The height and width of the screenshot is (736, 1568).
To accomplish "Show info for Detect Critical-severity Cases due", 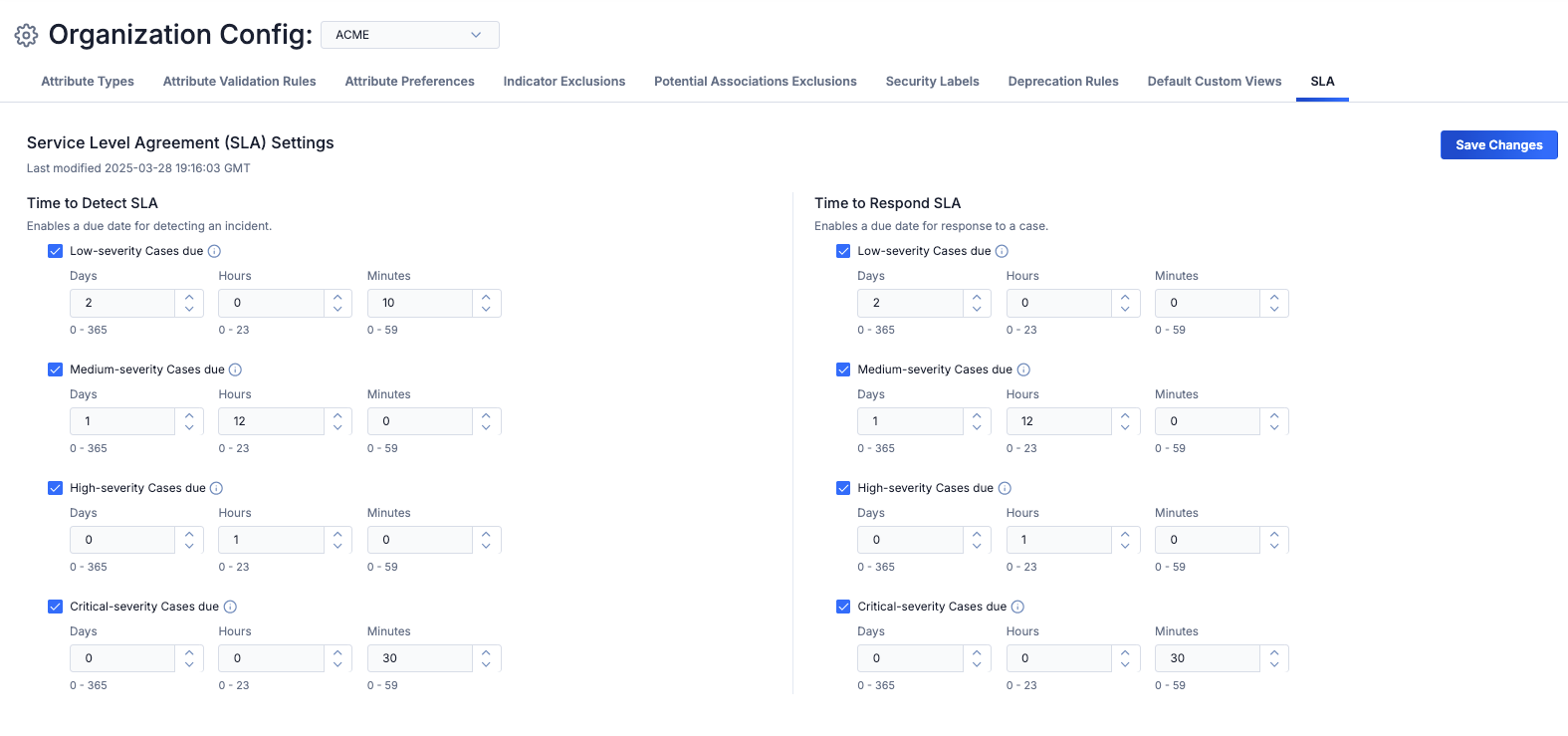I will [230, 607].
